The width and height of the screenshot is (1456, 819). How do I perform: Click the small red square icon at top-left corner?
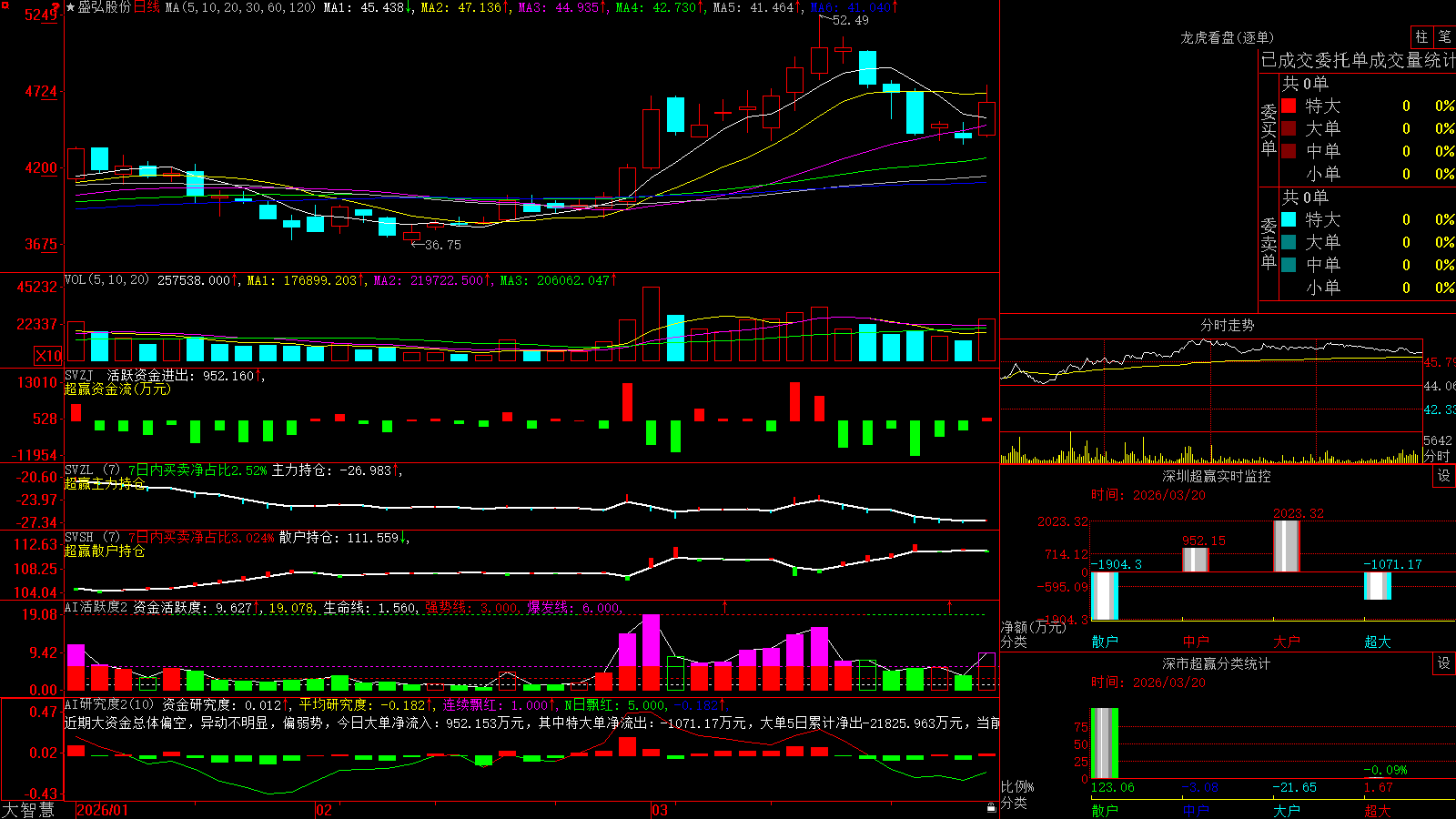pos(5,5)
